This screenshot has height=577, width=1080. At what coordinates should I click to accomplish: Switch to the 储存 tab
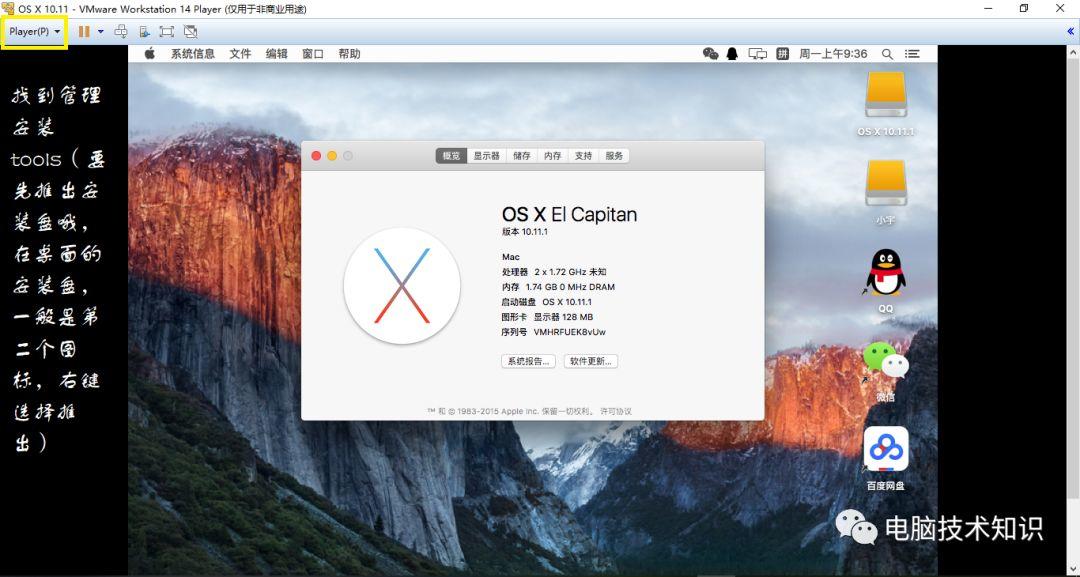522,156
